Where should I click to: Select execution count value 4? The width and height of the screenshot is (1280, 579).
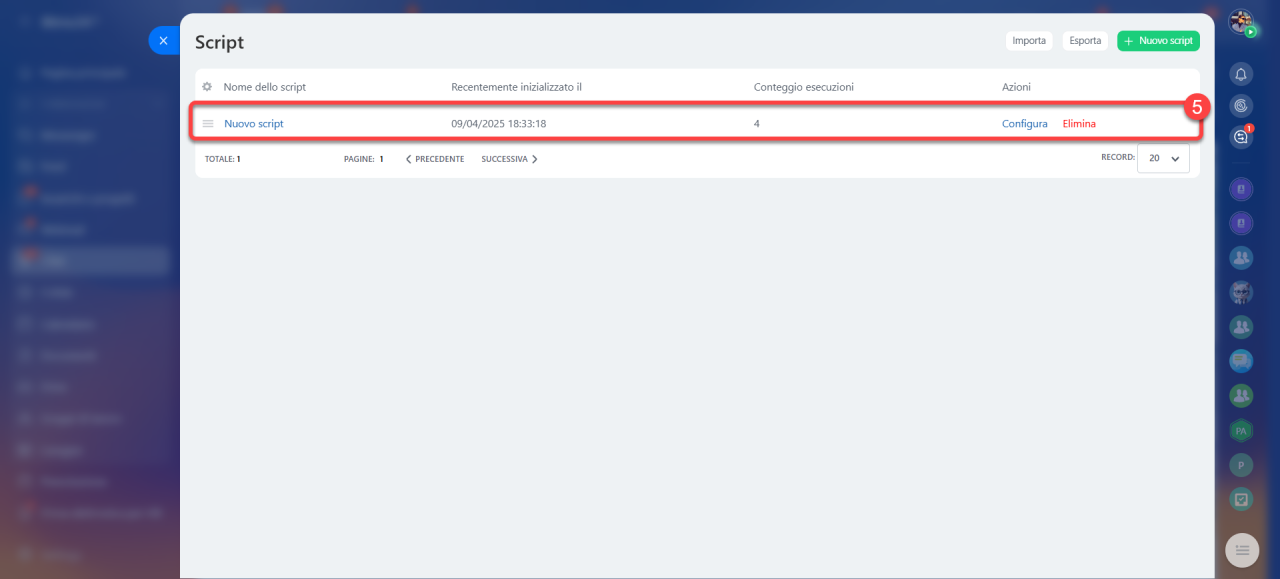point(757,124)
